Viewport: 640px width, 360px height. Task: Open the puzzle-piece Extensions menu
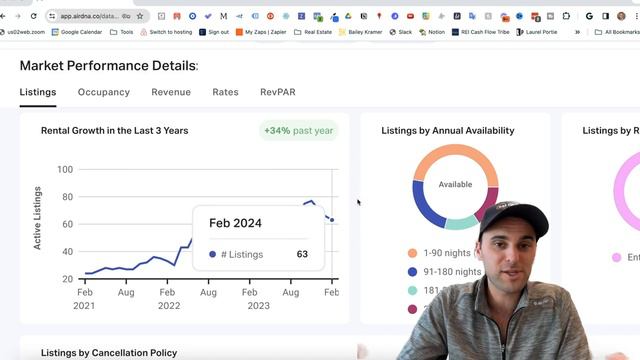pos(566,16)
